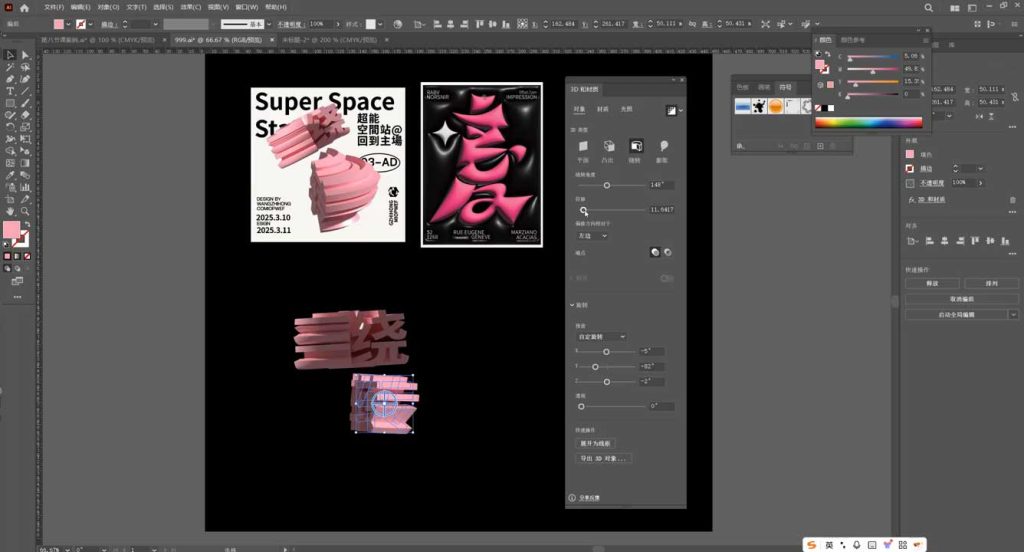Click the Color mode button below the fill swatch

click(x=7, y=256)
